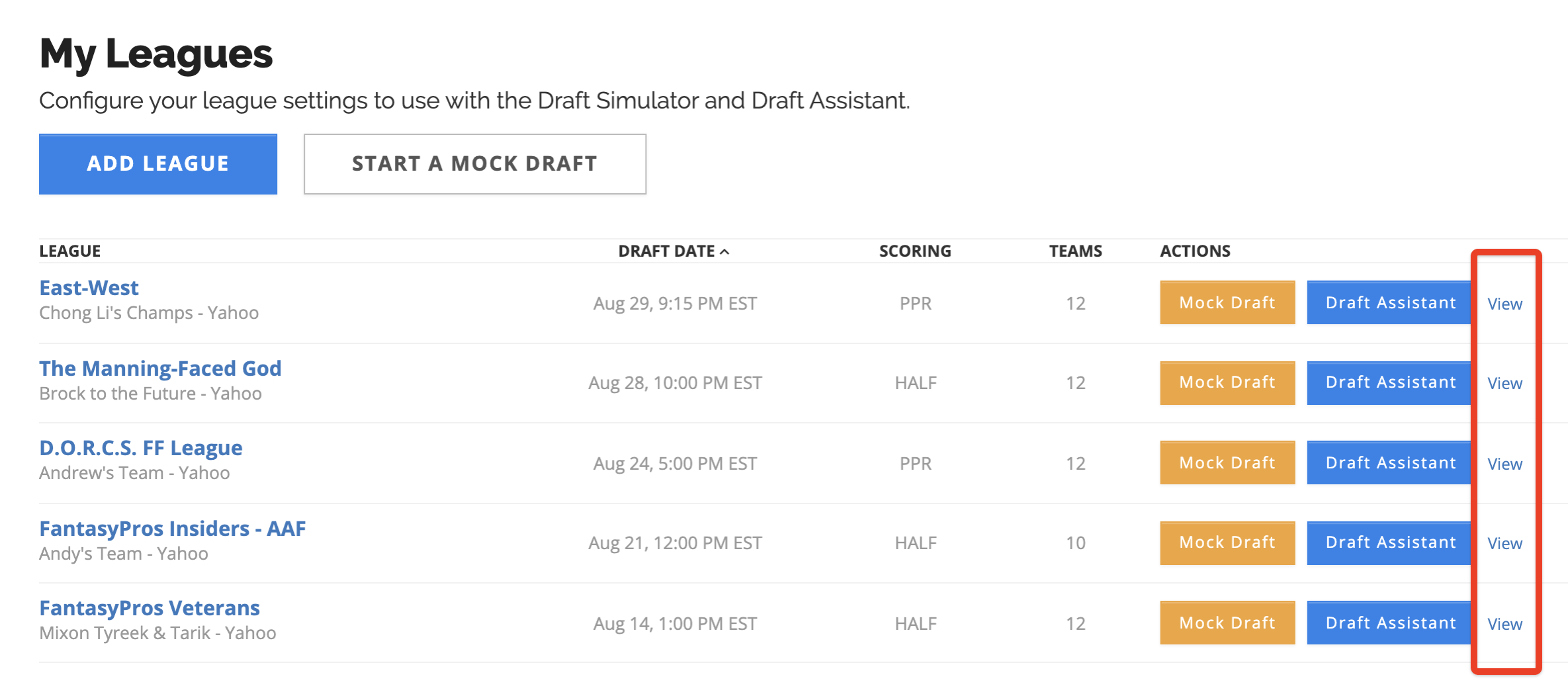This screenshot has height=700, width=1568.
Task: Open the East-West league link
Action: 89,288
